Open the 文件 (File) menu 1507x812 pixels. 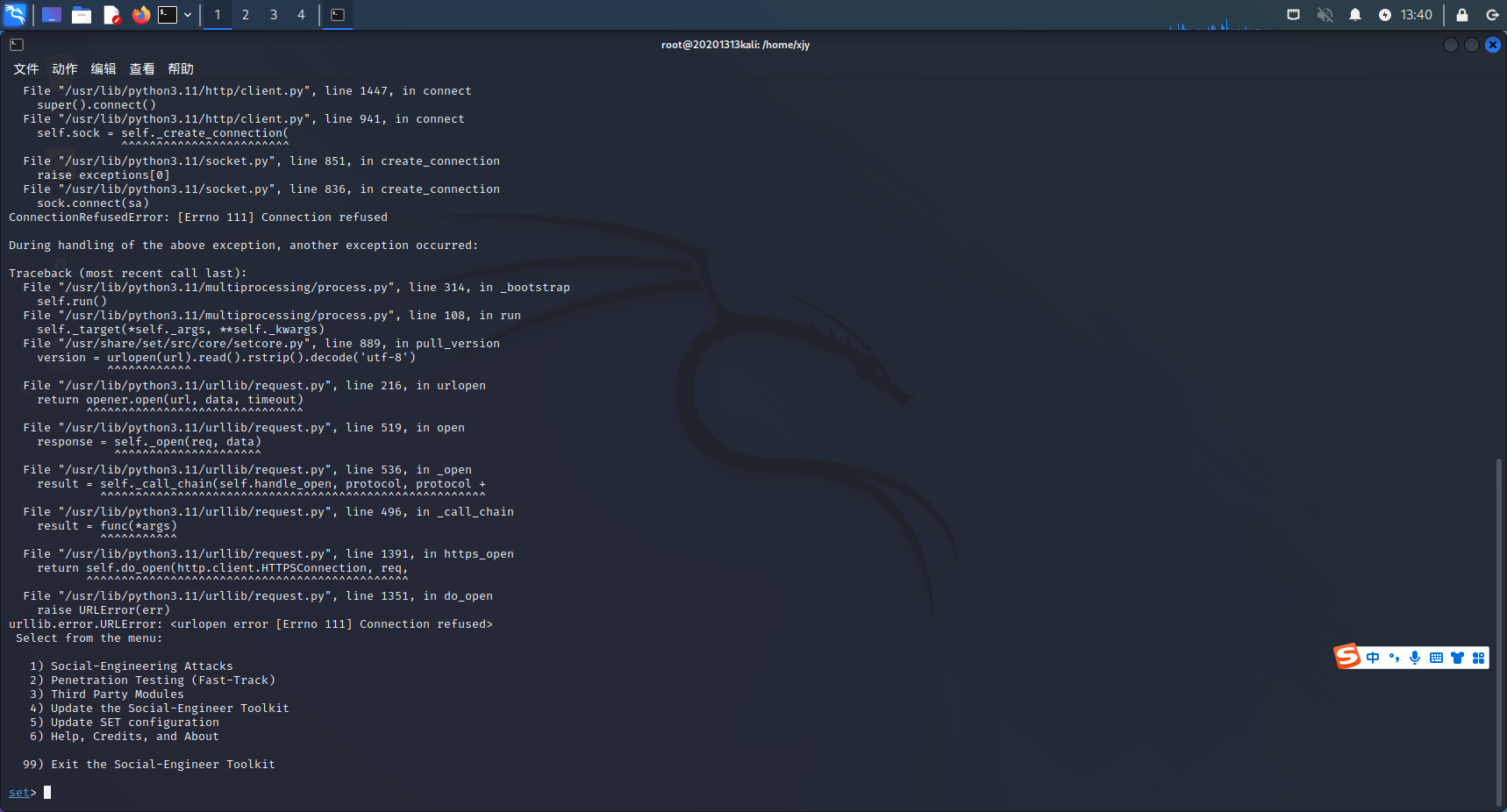coord(26,69)
